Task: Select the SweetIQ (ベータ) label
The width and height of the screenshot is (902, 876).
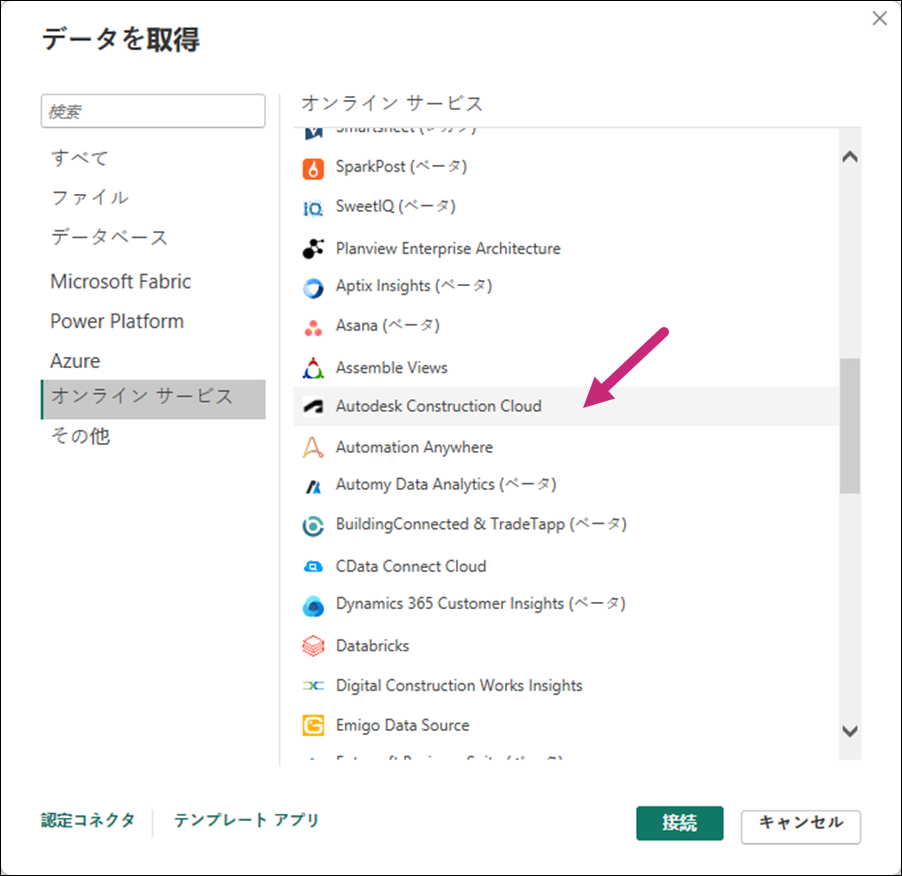Action: [x=395, y=206]
